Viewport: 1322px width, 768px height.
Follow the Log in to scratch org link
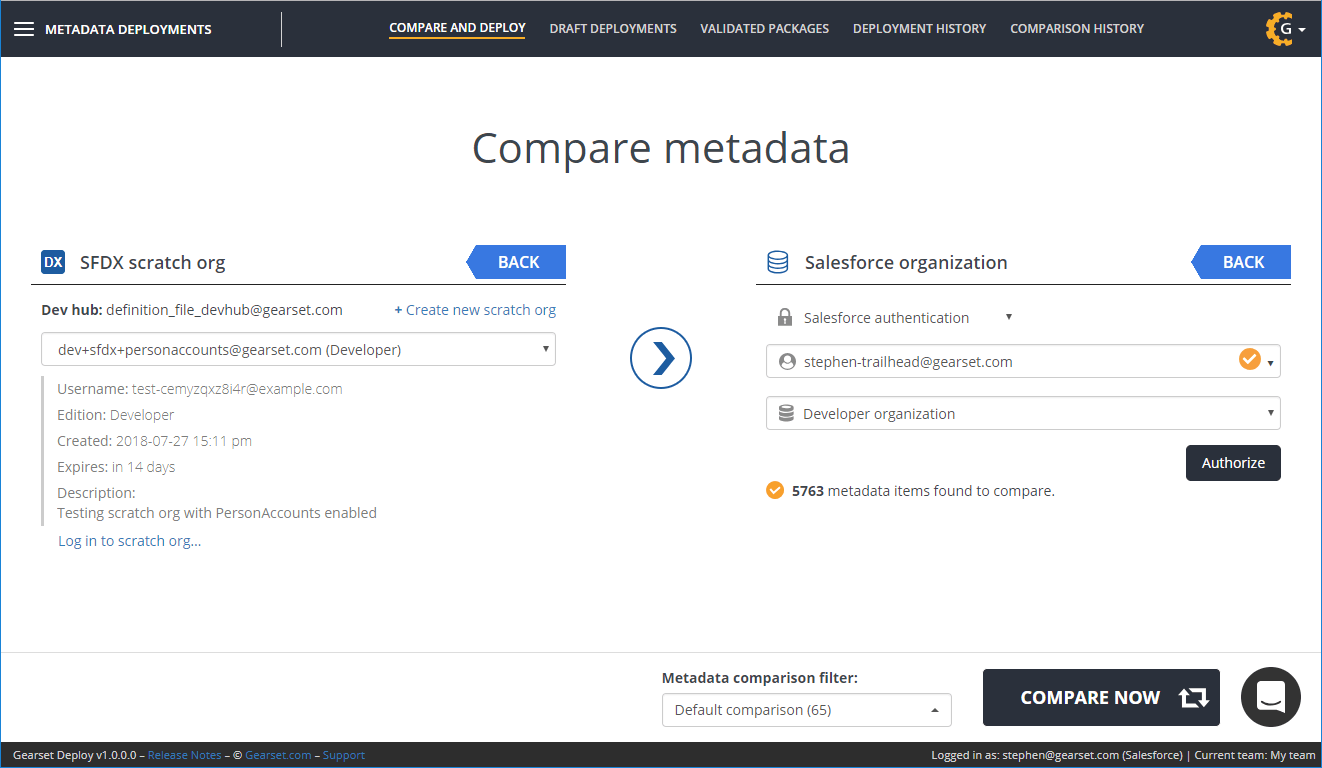129,541
